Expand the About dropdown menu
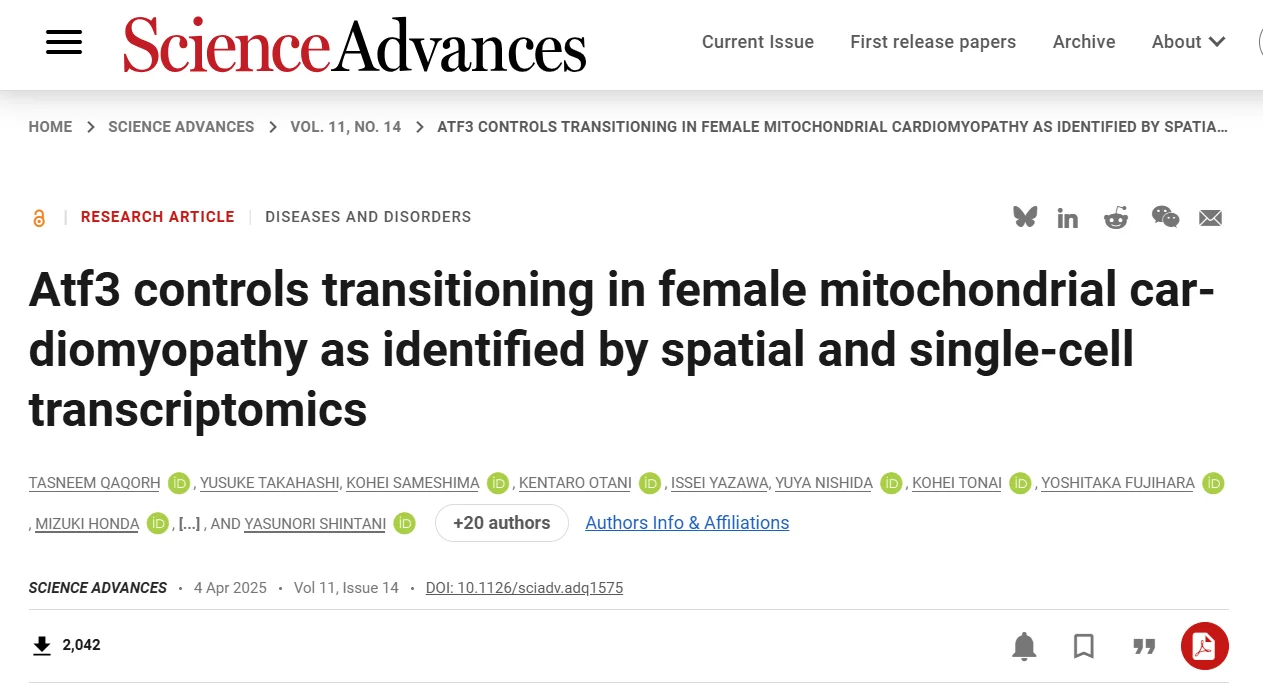 click(1189, 42)
